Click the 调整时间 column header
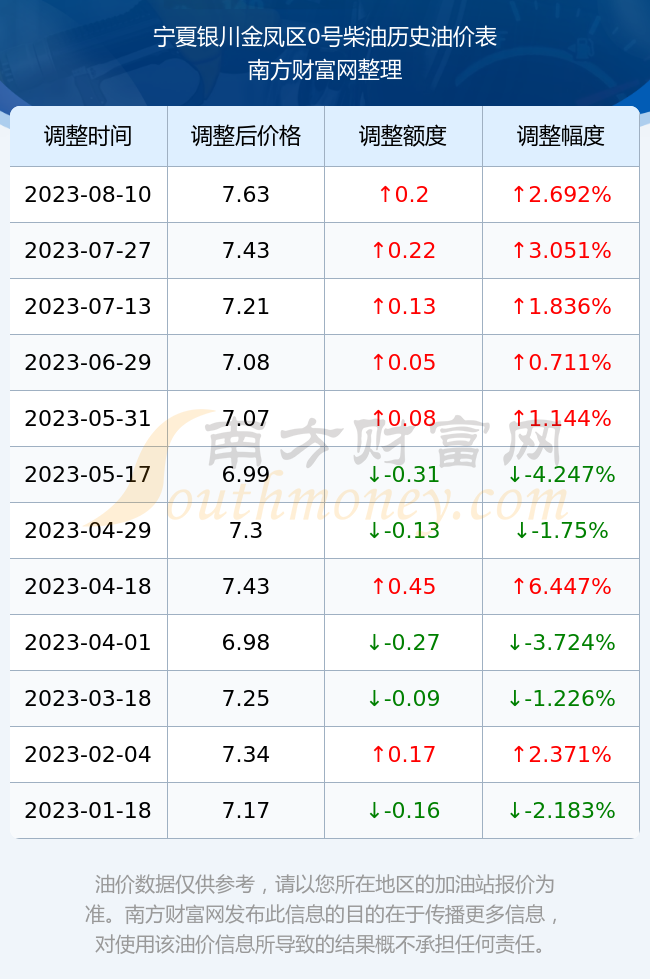 (x=88, y=136)
